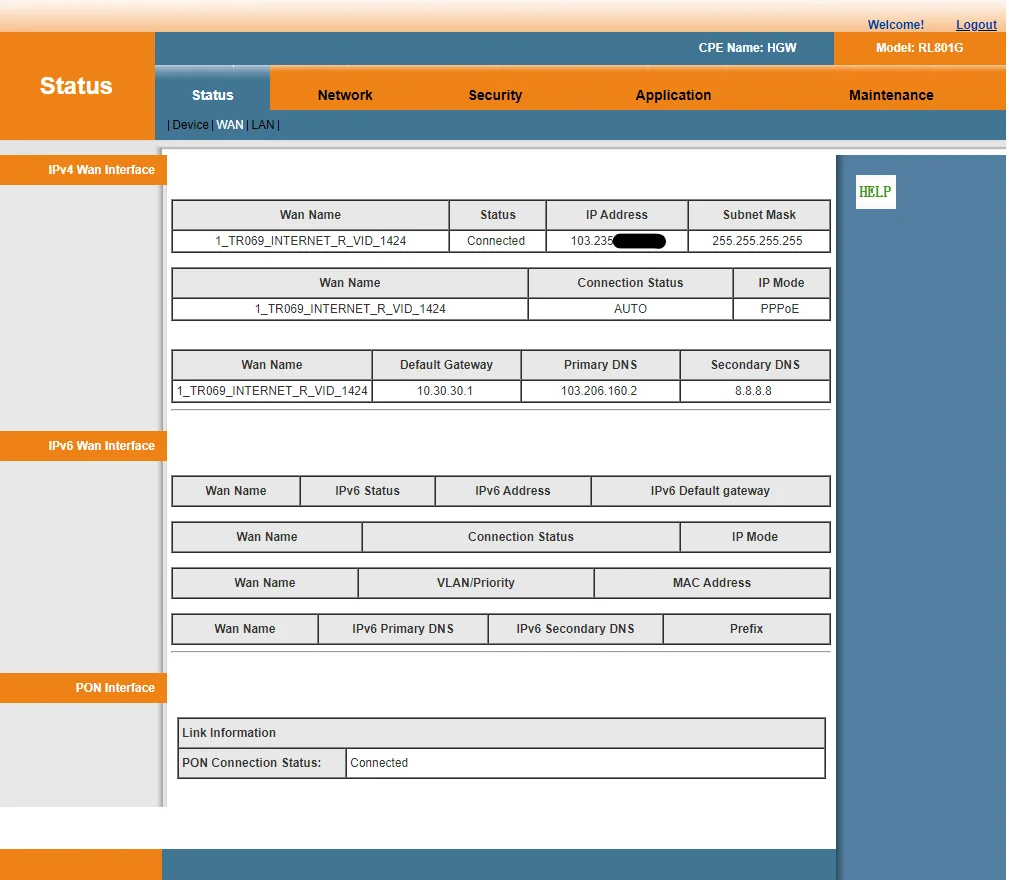Click the 8.8.8.8 secondary DNS cell
This screenshot has height=880, width=1009.
tap(754, 390)
